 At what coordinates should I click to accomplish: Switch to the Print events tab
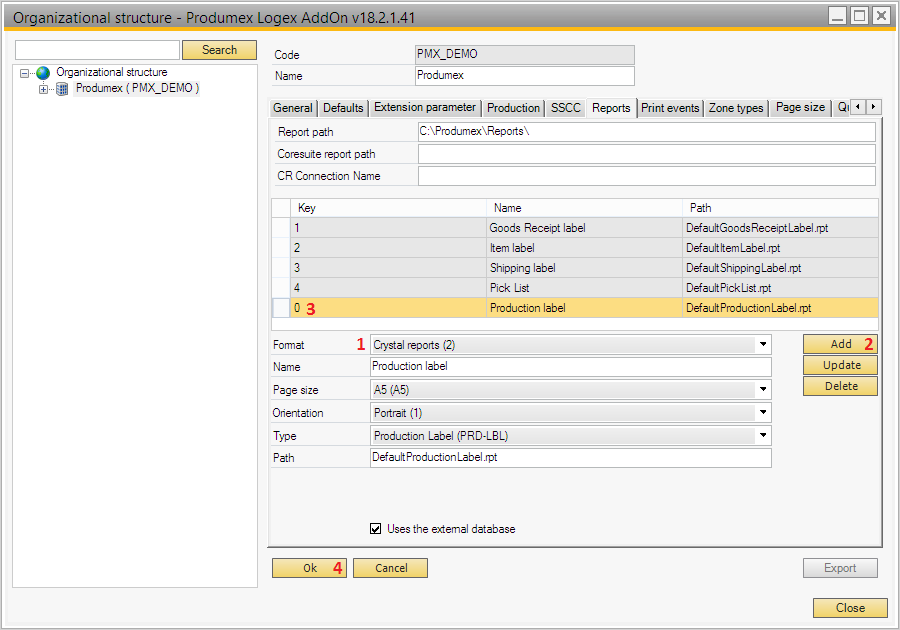670,108
